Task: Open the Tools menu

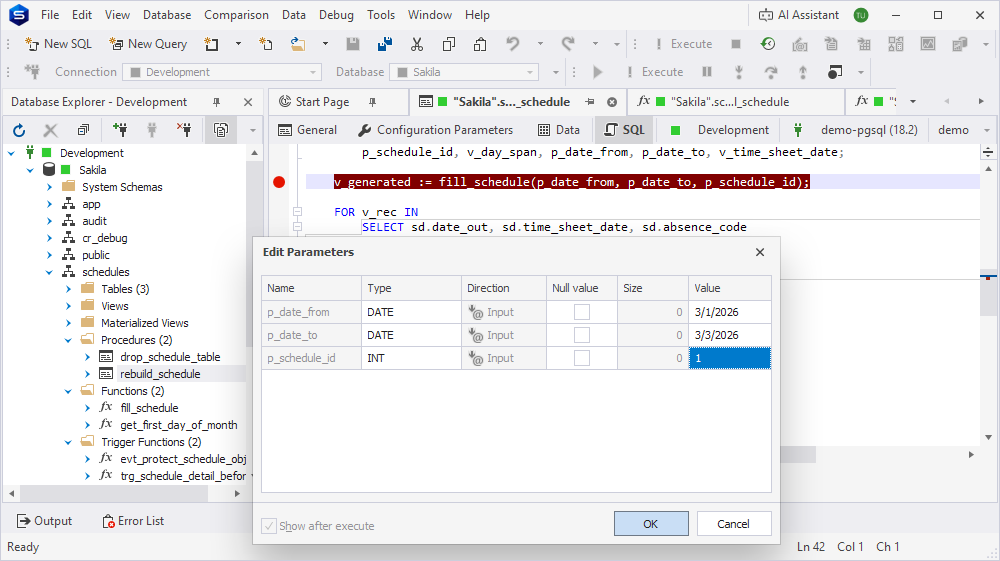Action: 381,15
